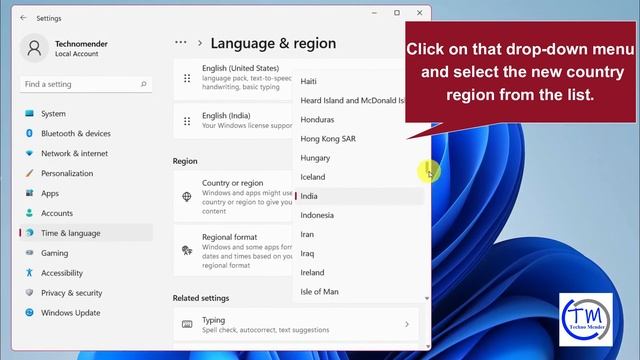
Task: Click the dropdown list scrollbar thumb
Action: 427,169
